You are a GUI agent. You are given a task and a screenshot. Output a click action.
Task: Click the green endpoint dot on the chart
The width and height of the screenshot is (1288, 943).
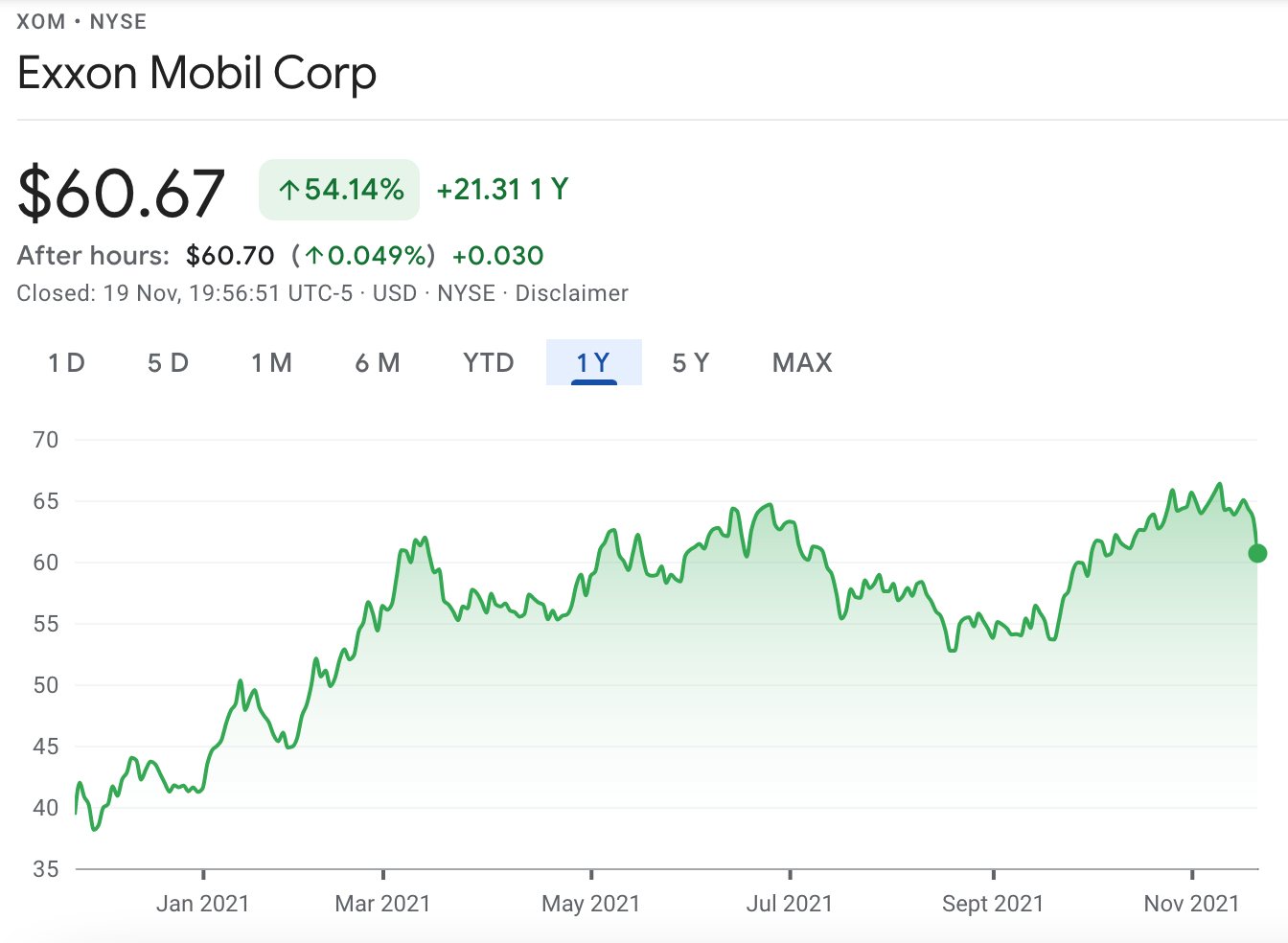click(x=1256, y=553)
